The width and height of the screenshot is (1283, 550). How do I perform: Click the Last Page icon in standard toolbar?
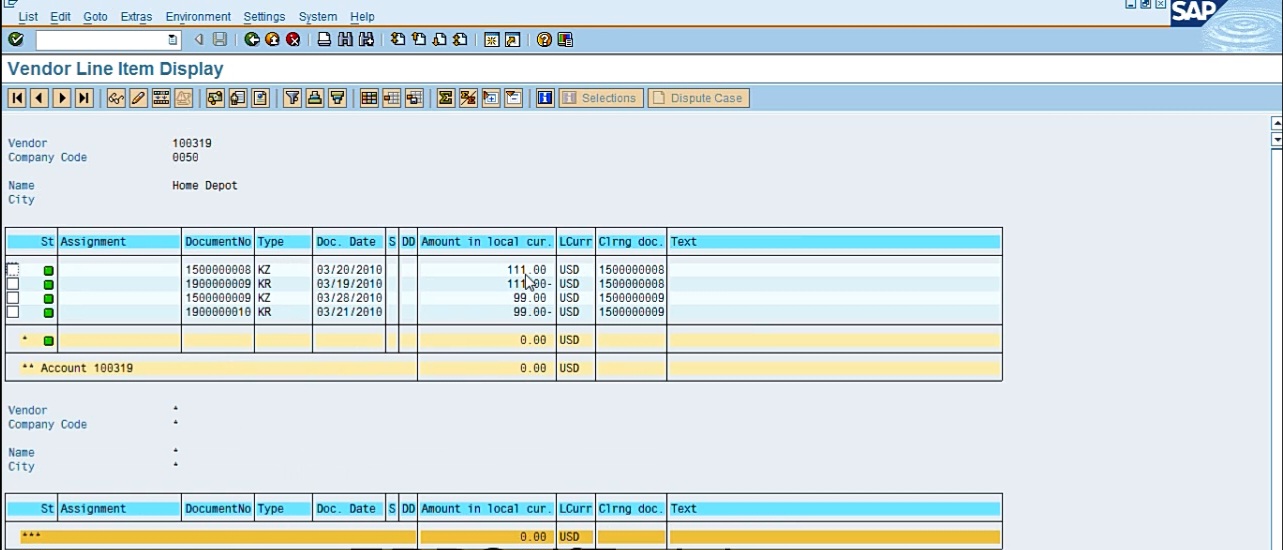tap(460, 40)
